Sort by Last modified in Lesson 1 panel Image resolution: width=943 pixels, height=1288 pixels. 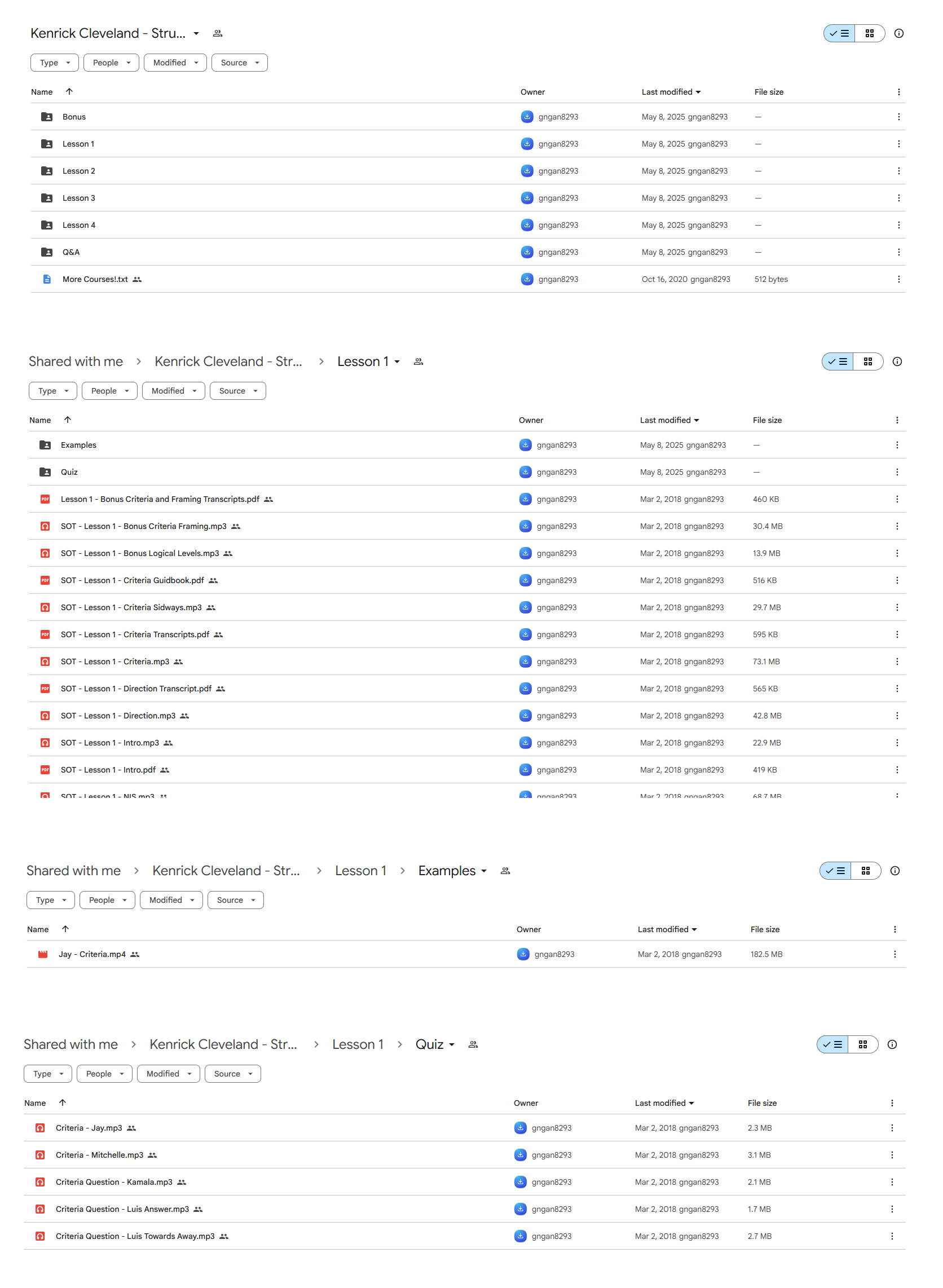669,420
